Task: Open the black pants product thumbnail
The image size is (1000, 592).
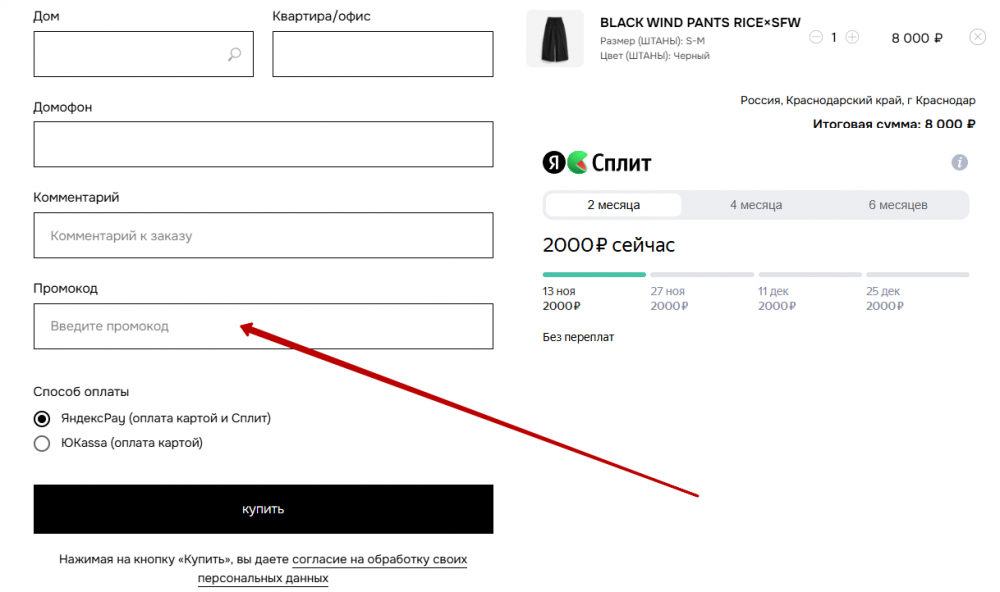Action: point(554,39)
